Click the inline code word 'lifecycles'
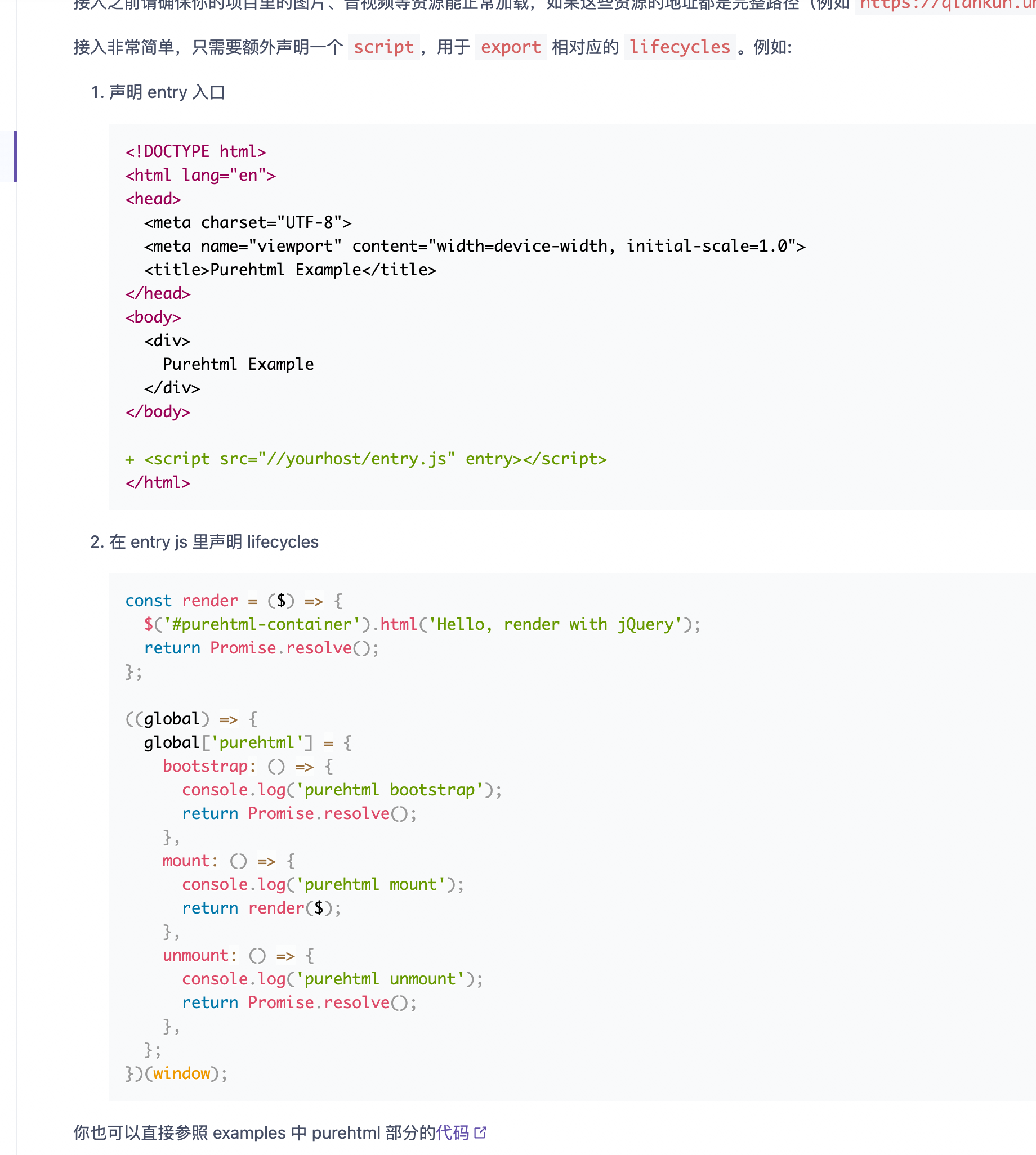The height and width of the screenshot is (1155, 1036). (x=680, y=47)
